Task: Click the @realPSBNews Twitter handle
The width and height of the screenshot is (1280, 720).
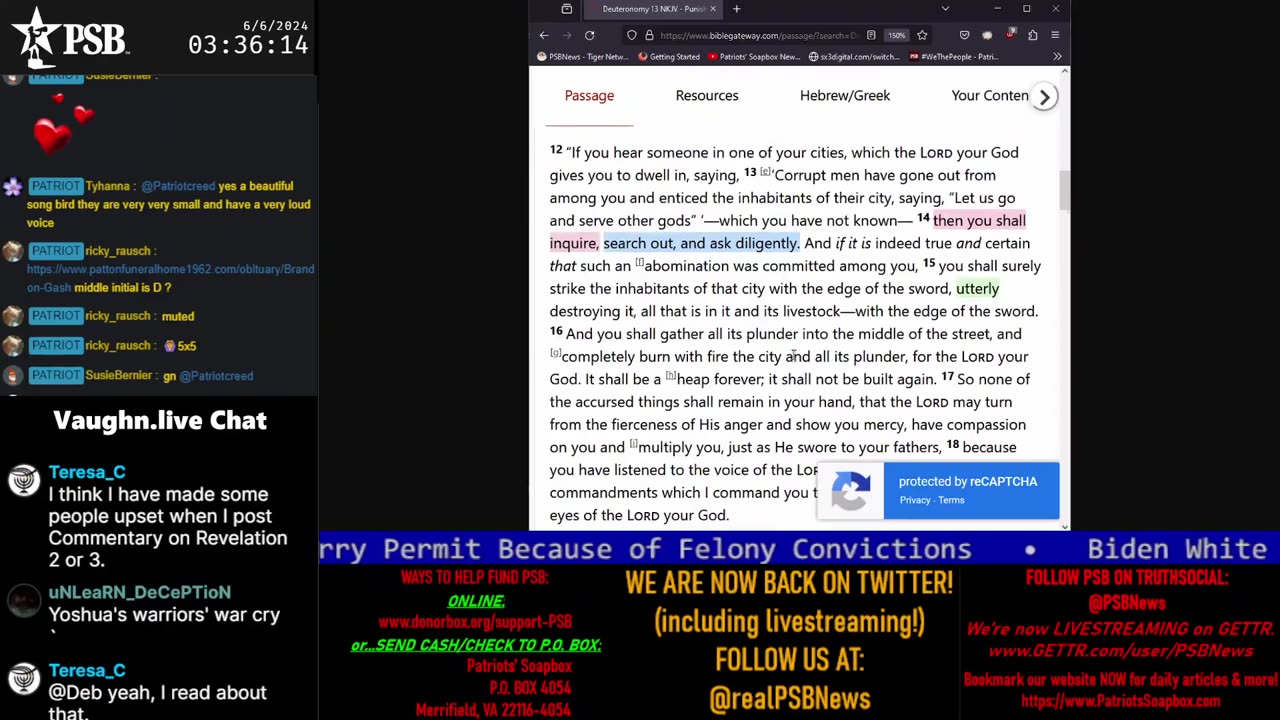Action: coord(789,699)
